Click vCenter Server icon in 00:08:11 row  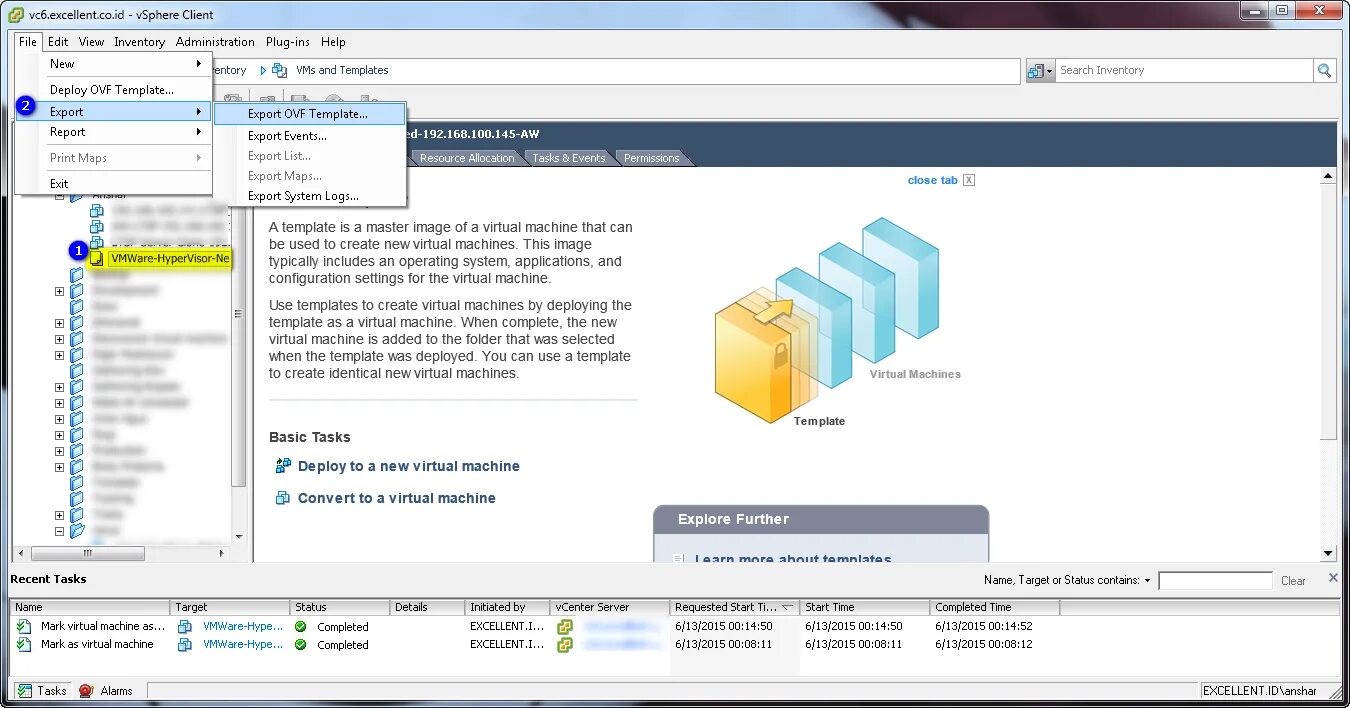click(565, 645)
